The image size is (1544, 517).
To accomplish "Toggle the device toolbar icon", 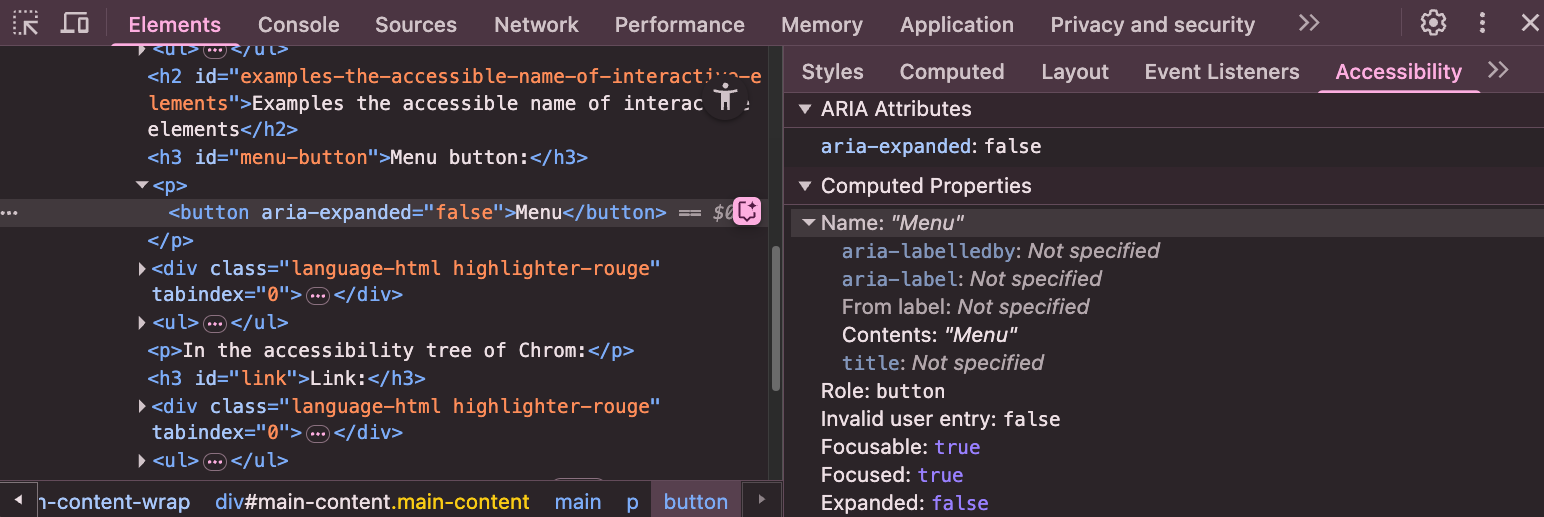I will point(75,23).
